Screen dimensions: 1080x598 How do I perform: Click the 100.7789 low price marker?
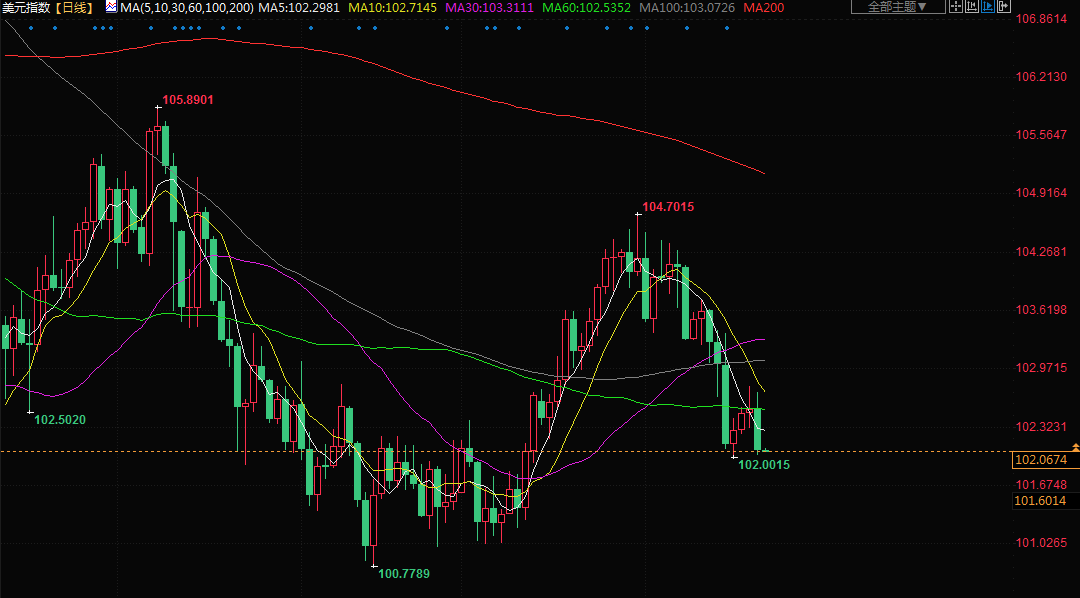click(404, 573)
